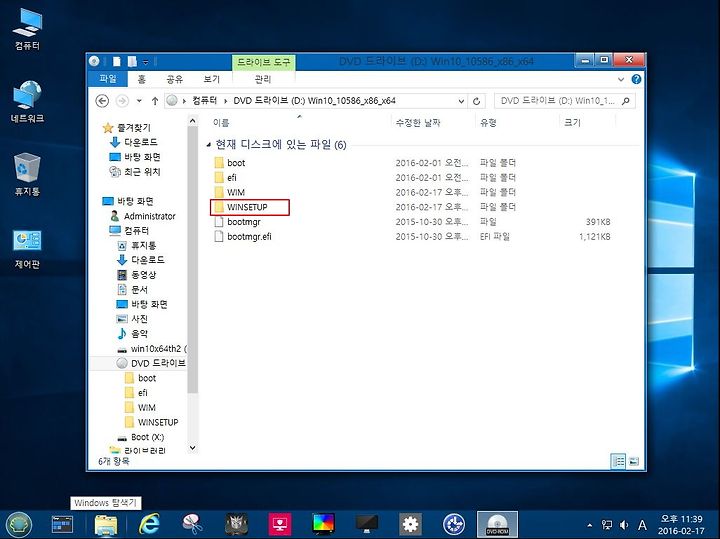The height and width of the screenshot is (539, 720).
Task: Show hidden tray icons arrow
Action: point(589,525)
